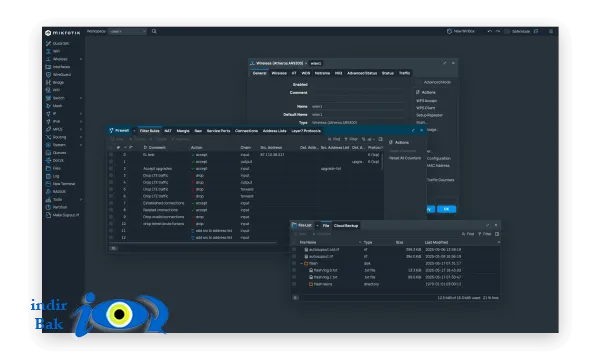600x360 pixels.
Task: Open Mesh in the sidebar
Action: [54, 106]
